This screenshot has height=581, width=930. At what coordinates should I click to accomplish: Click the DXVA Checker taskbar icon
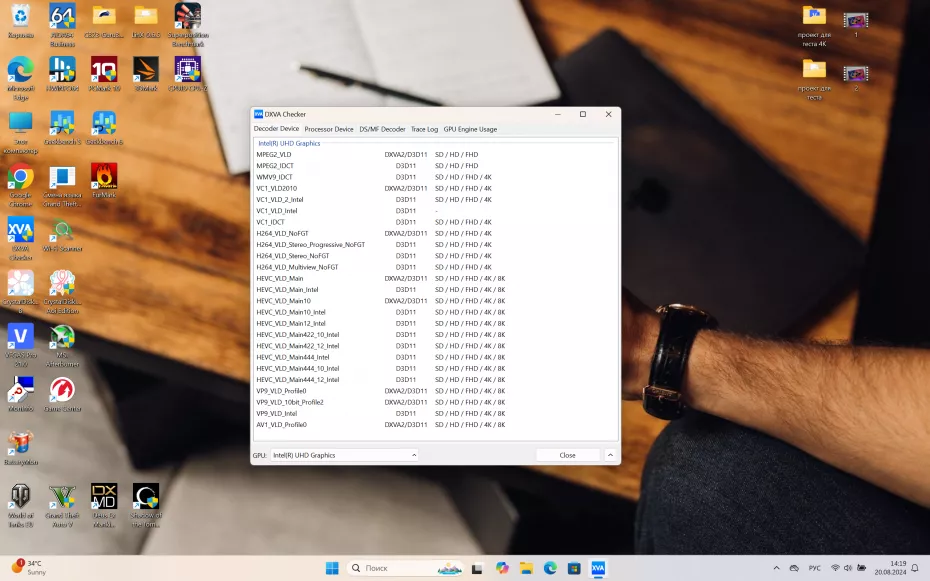(x=598, y=568)
